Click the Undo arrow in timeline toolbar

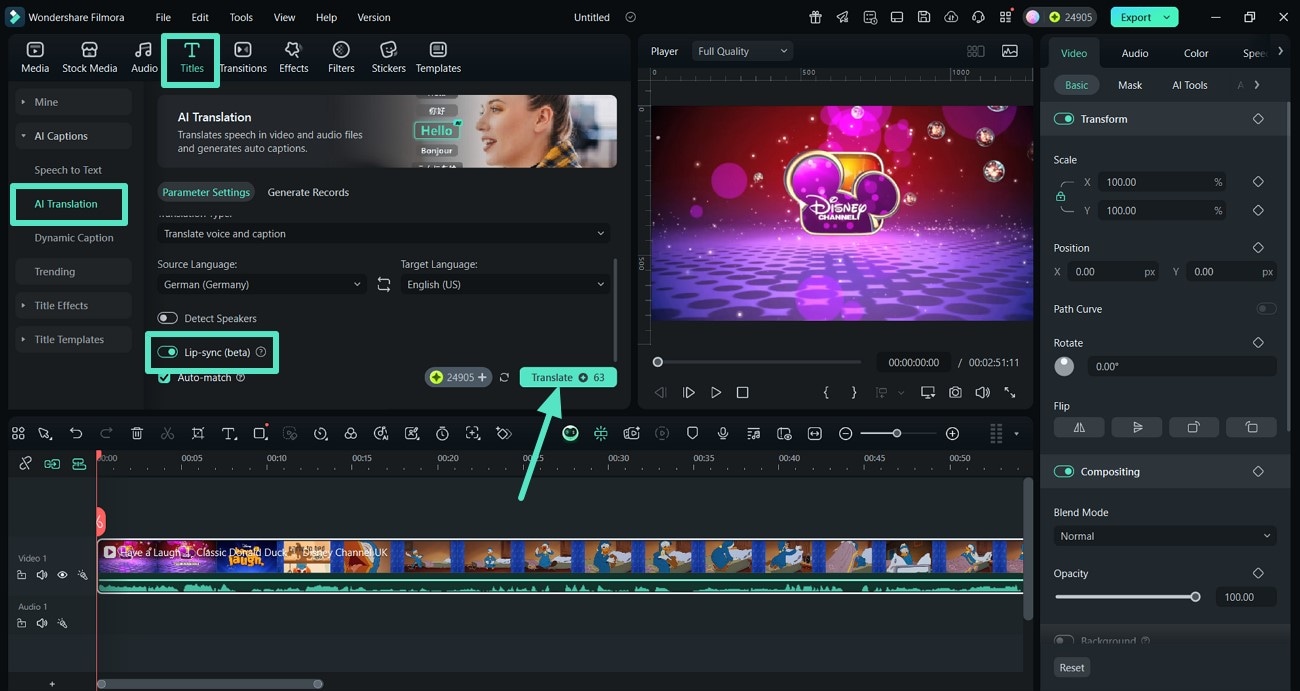pyautogui.click(x=76, y=433)
